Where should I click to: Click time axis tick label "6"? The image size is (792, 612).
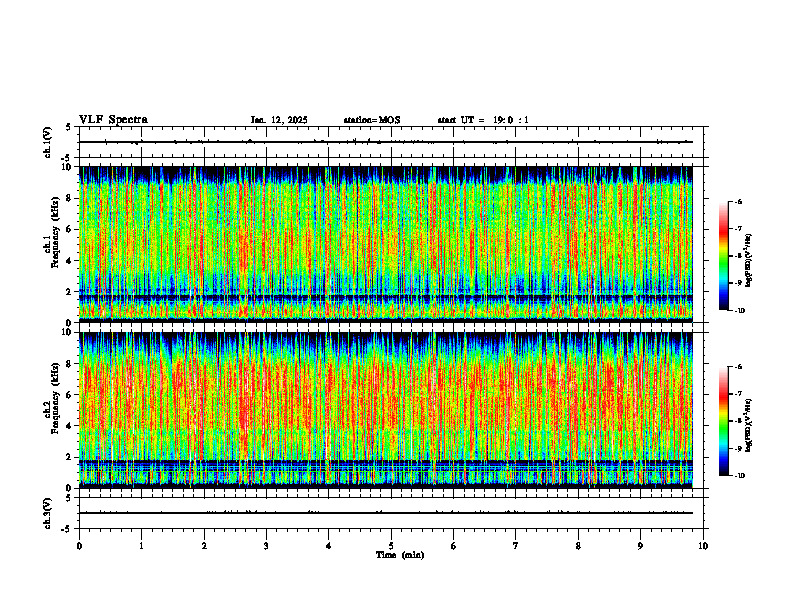click(454, 546)
